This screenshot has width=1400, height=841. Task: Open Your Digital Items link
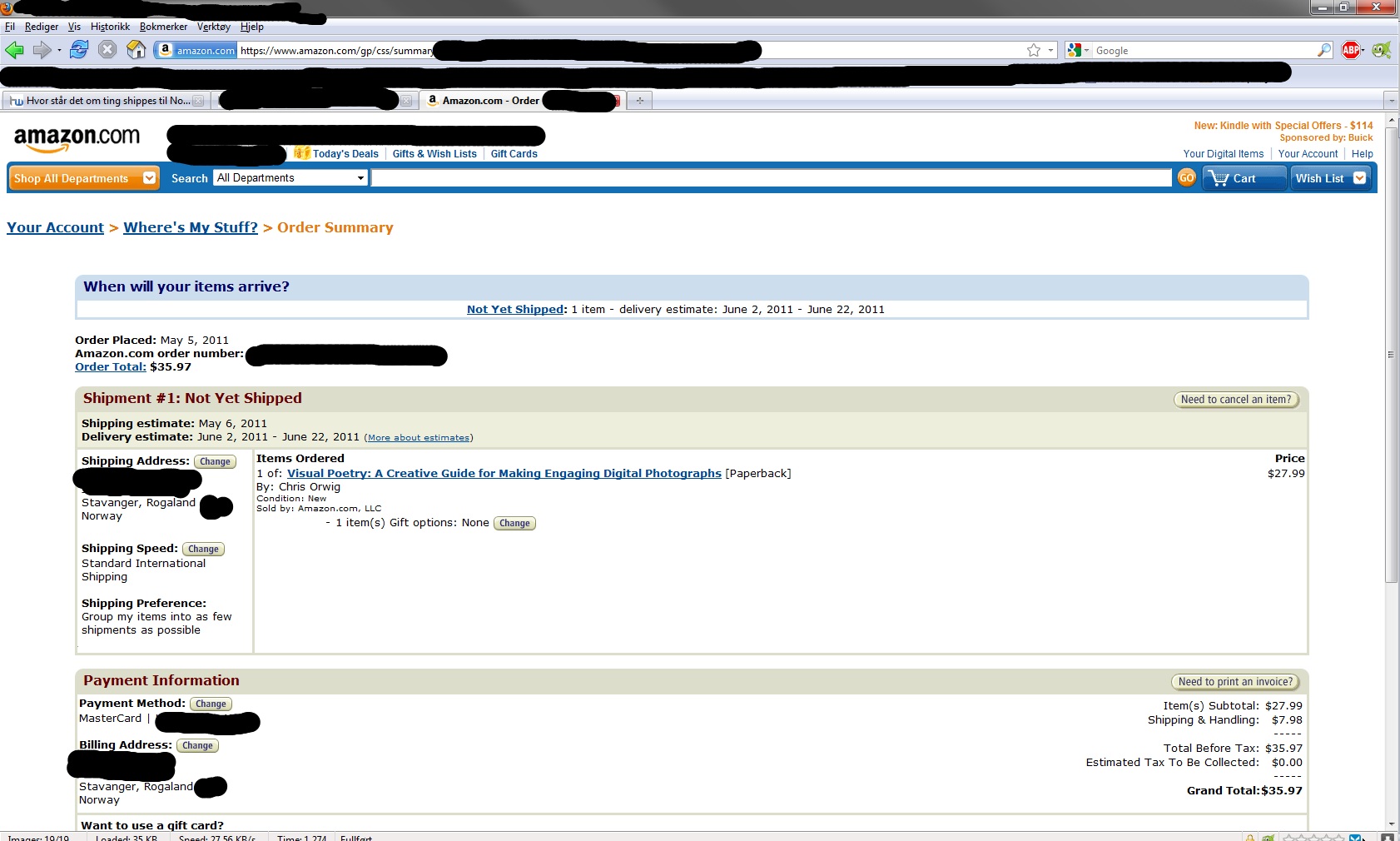(1224, 154)
